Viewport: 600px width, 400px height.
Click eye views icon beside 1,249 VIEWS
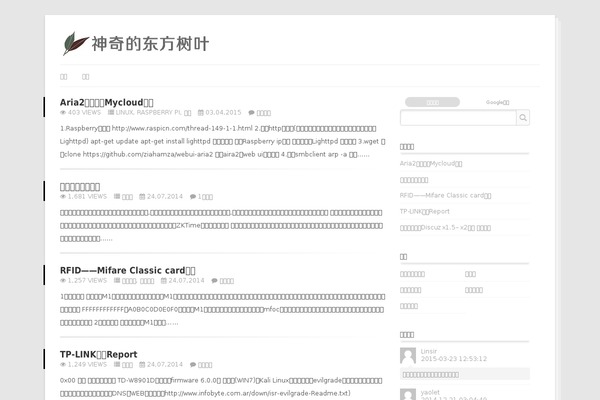[63, 365]
